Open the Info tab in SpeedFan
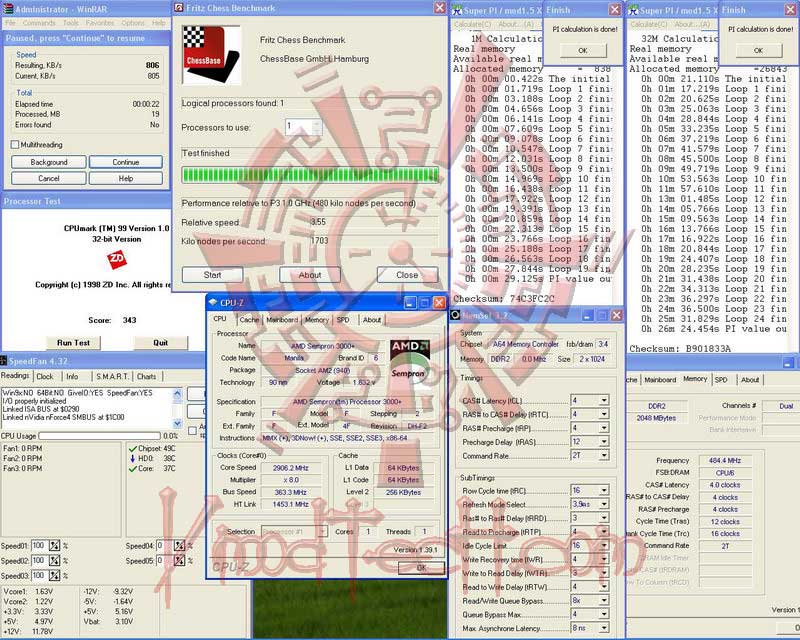The image size is (800, 640). pyautogui.click(x=72, y=376)
